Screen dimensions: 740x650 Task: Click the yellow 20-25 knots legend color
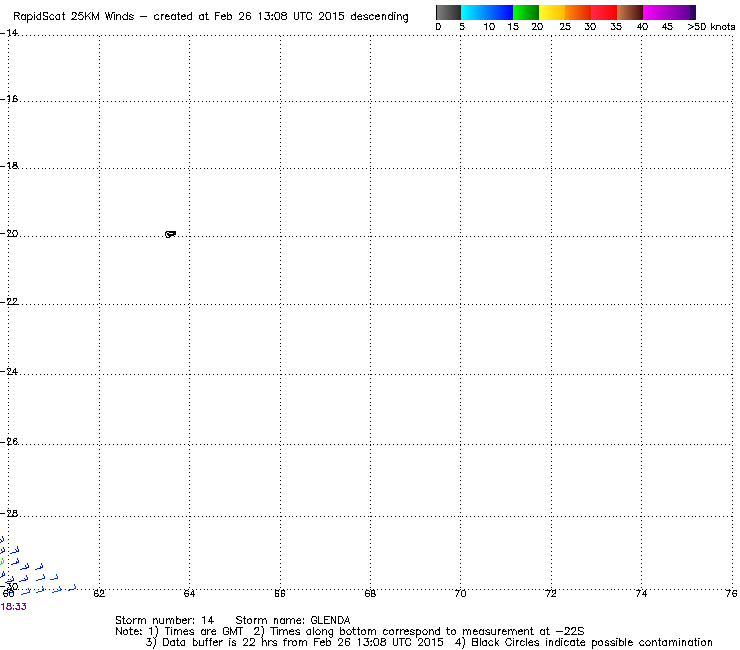[x=552, y=12]
